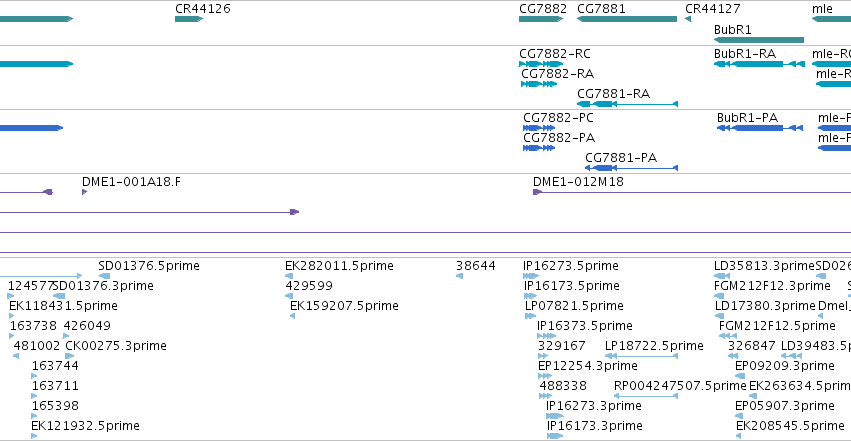Click the CG7881-PA protein glyph
Image resolution: width=851 pixels, height=441 pixels.
[631, 168]
